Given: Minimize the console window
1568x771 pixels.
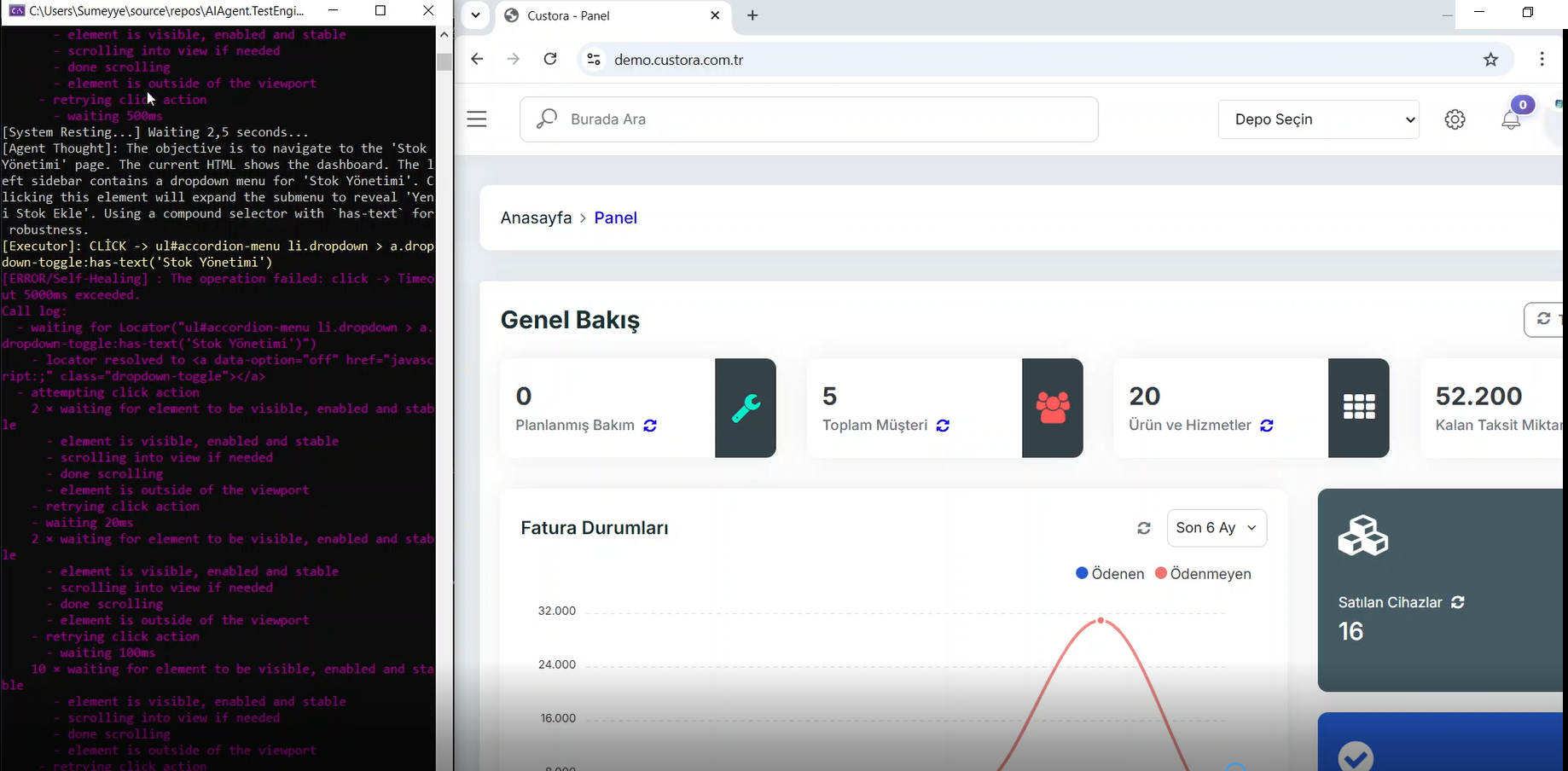Looking at the screenshot, I should click(334, 11).
